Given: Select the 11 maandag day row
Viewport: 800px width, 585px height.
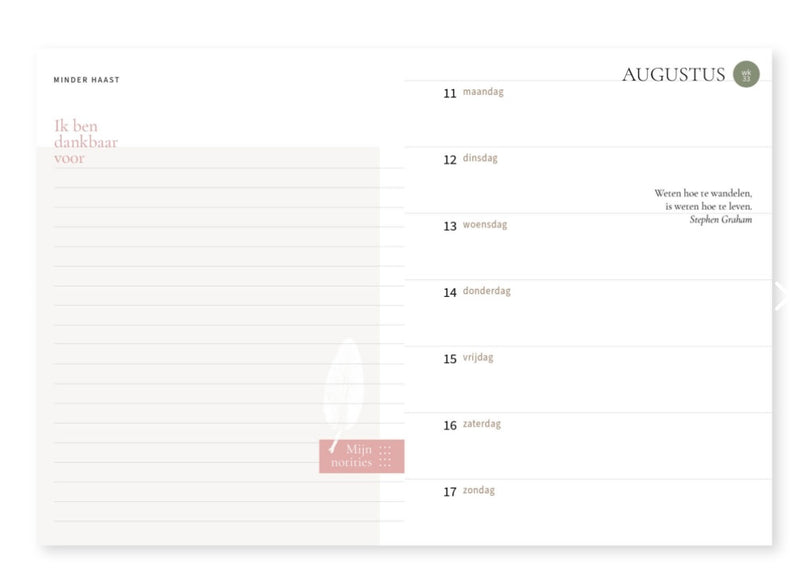Looking at the screenshot, I should pyautogui.click(x=588, y=113).
